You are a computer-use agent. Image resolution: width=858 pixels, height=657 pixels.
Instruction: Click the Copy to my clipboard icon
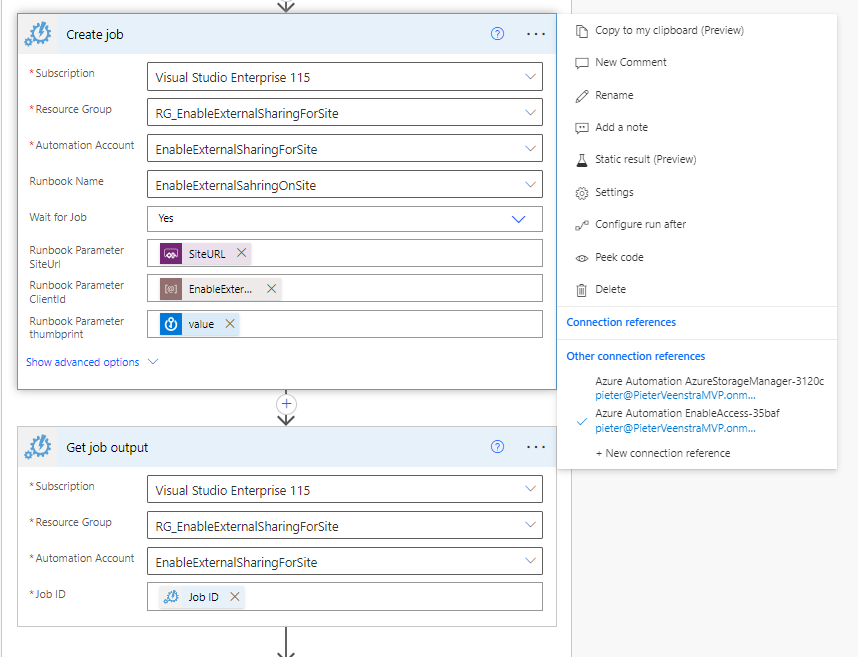click(582, 31)
